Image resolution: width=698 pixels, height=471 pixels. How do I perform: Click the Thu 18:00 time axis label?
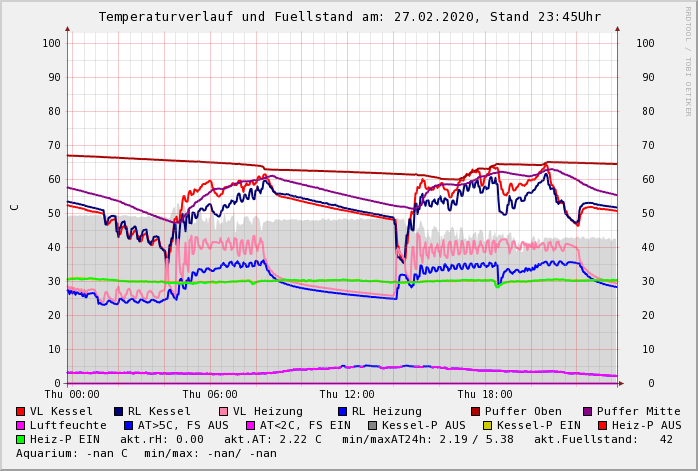484,394
